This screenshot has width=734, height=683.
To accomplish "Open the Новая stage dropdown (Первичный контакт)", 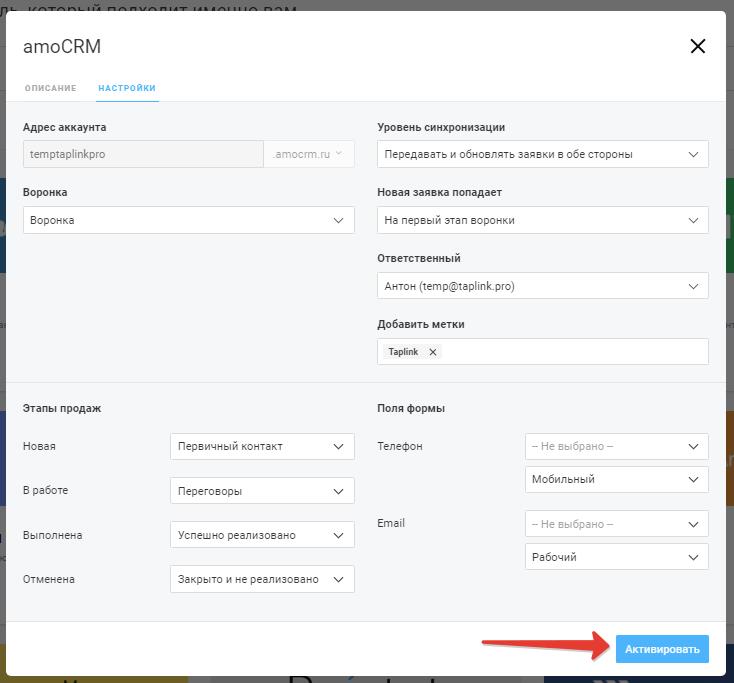I will click(x=262, y=446).
